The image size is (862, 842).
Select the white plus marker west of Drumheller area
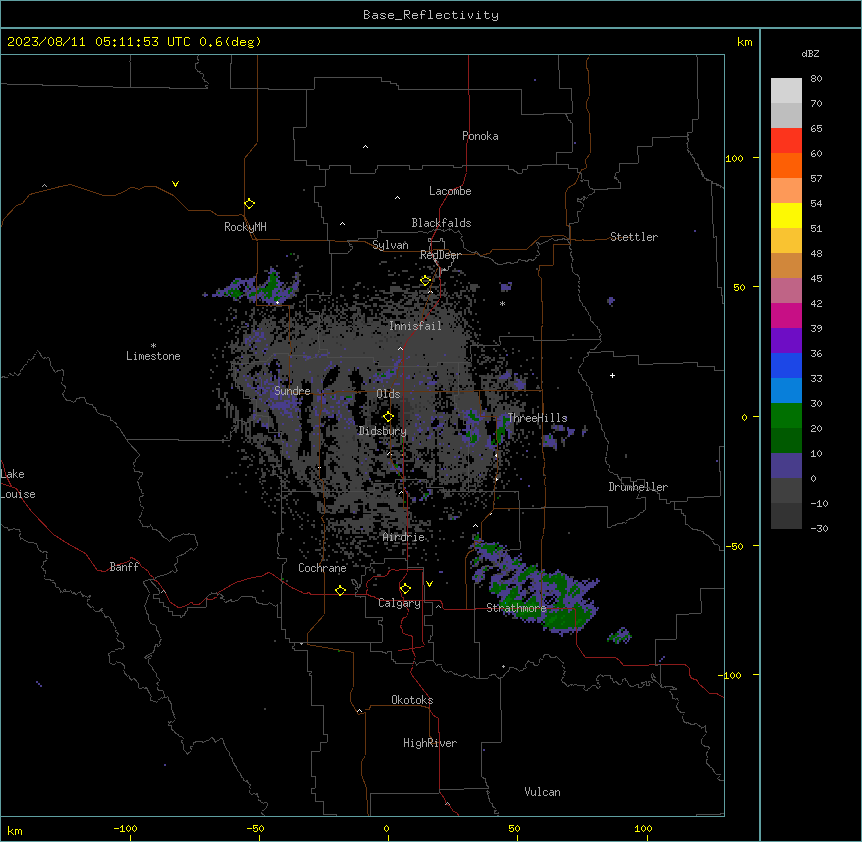(x=612, y=375)
